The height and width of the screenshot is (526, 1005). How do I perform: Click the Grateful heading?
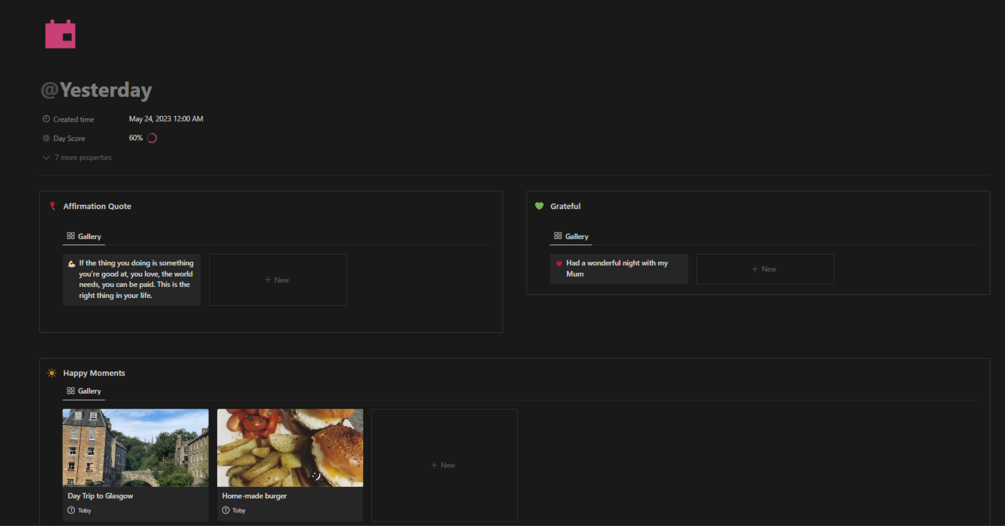pyautogui.click(x=565, y=206)
